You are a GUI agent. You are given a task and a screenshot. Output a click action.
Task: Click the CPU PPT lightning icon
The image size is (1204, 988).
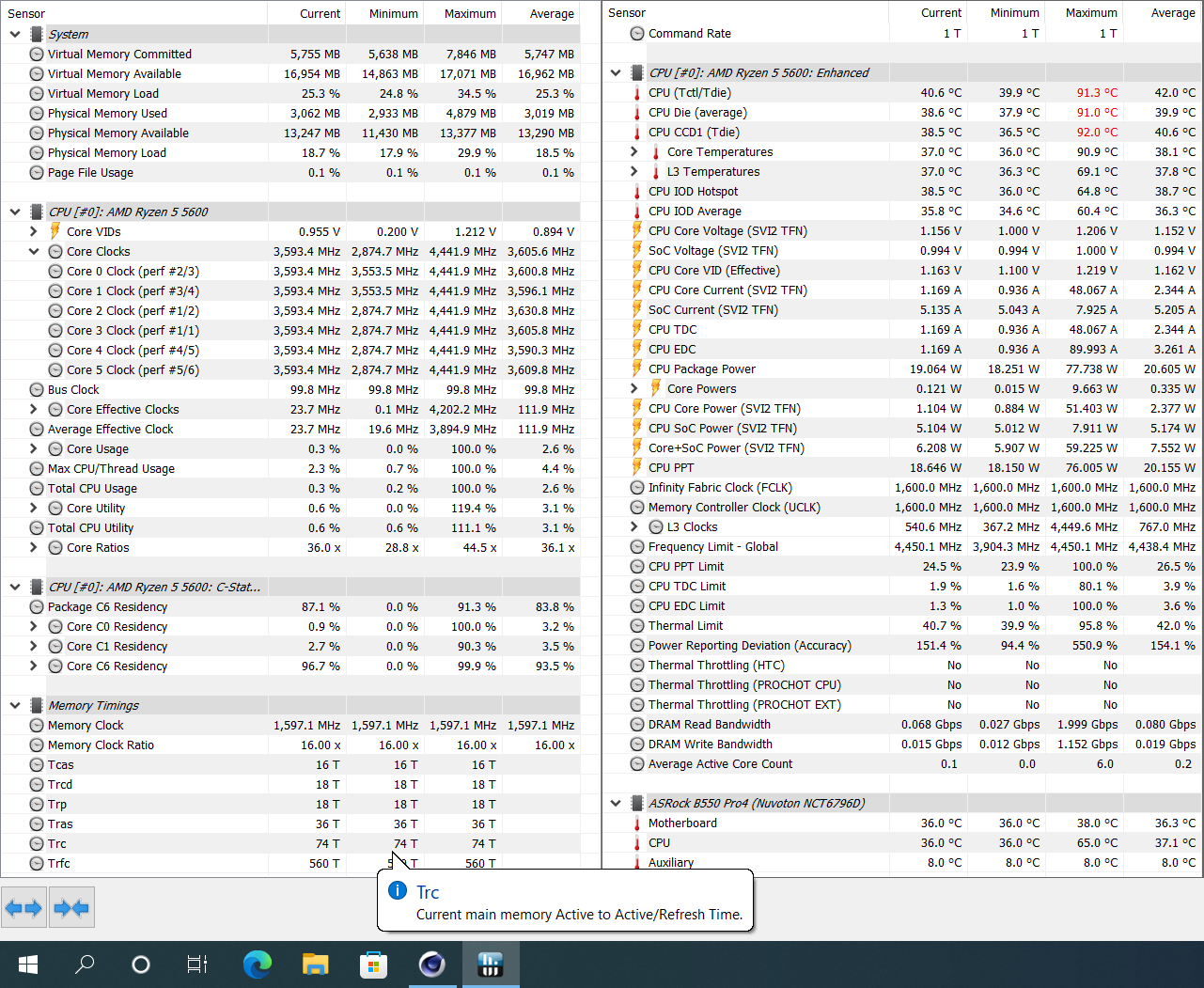pyautogui.click(x=637, y=467)
